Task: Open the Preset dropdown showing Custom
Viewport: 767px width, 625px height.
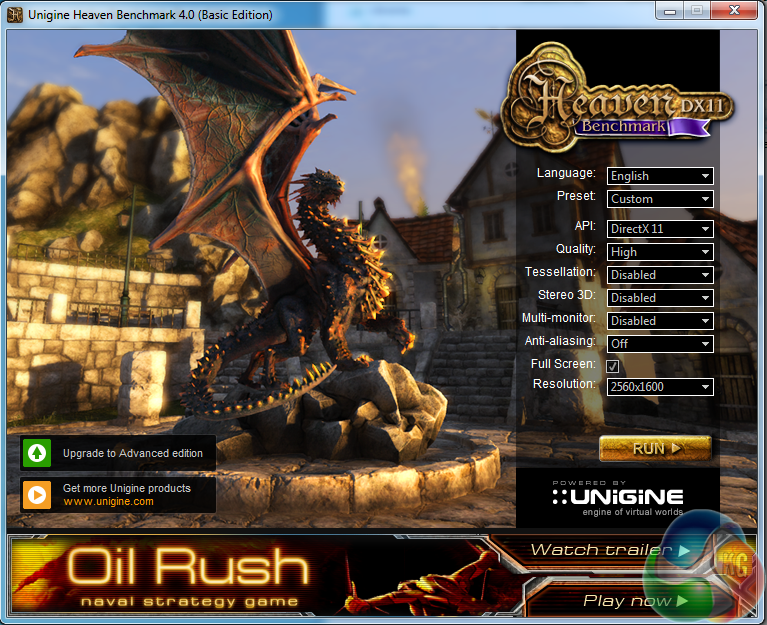Action: pos(660,199)
